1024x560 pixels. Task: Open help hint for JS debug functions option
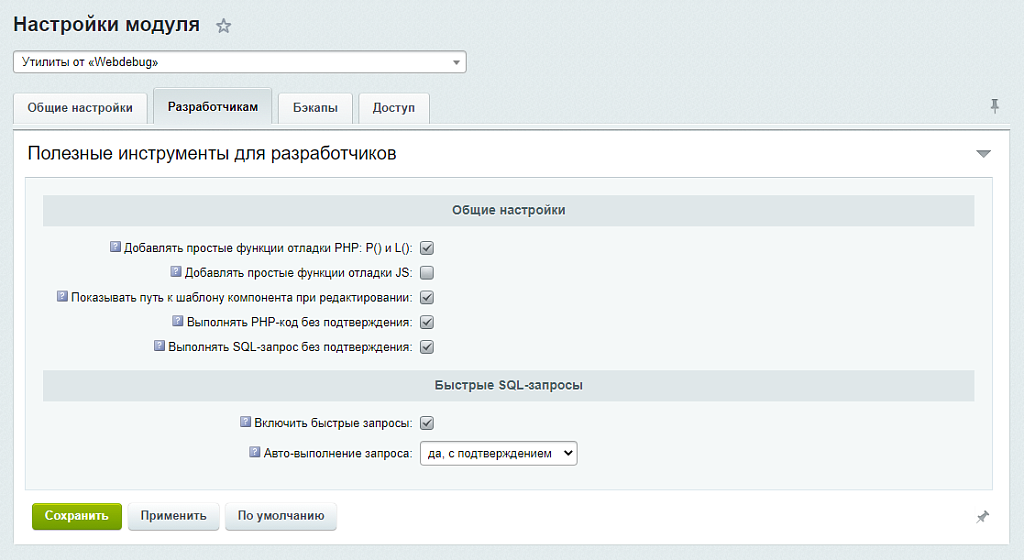(x=176, y=272)
